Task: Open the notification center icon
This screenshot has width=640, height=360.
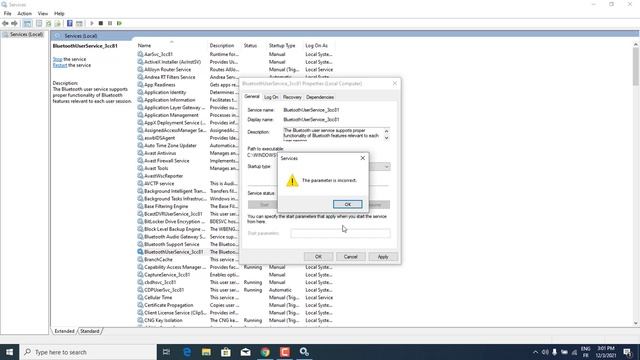Action: coord(628,352)
